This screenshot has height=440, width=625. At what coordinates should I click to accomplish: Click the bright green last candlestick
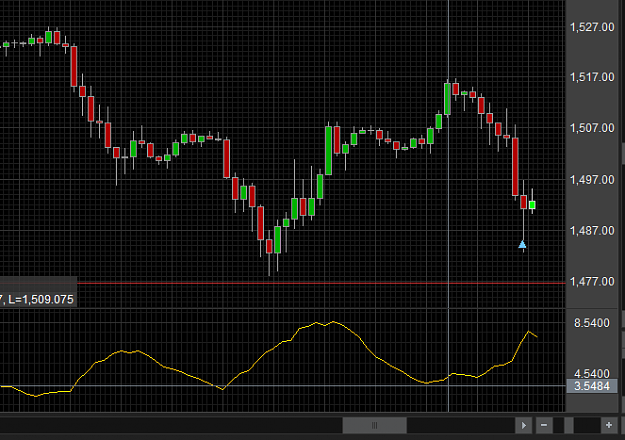532,205
